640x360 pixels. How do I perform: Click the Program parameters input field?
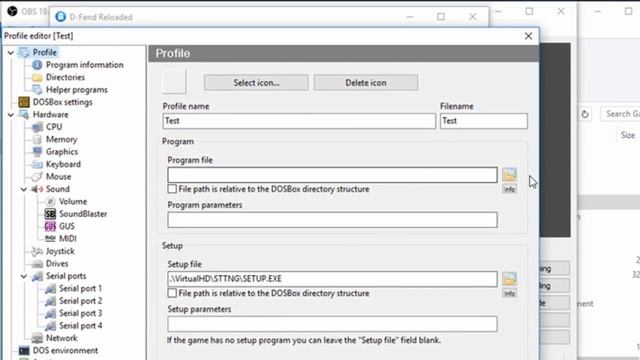tap(332, 220)
